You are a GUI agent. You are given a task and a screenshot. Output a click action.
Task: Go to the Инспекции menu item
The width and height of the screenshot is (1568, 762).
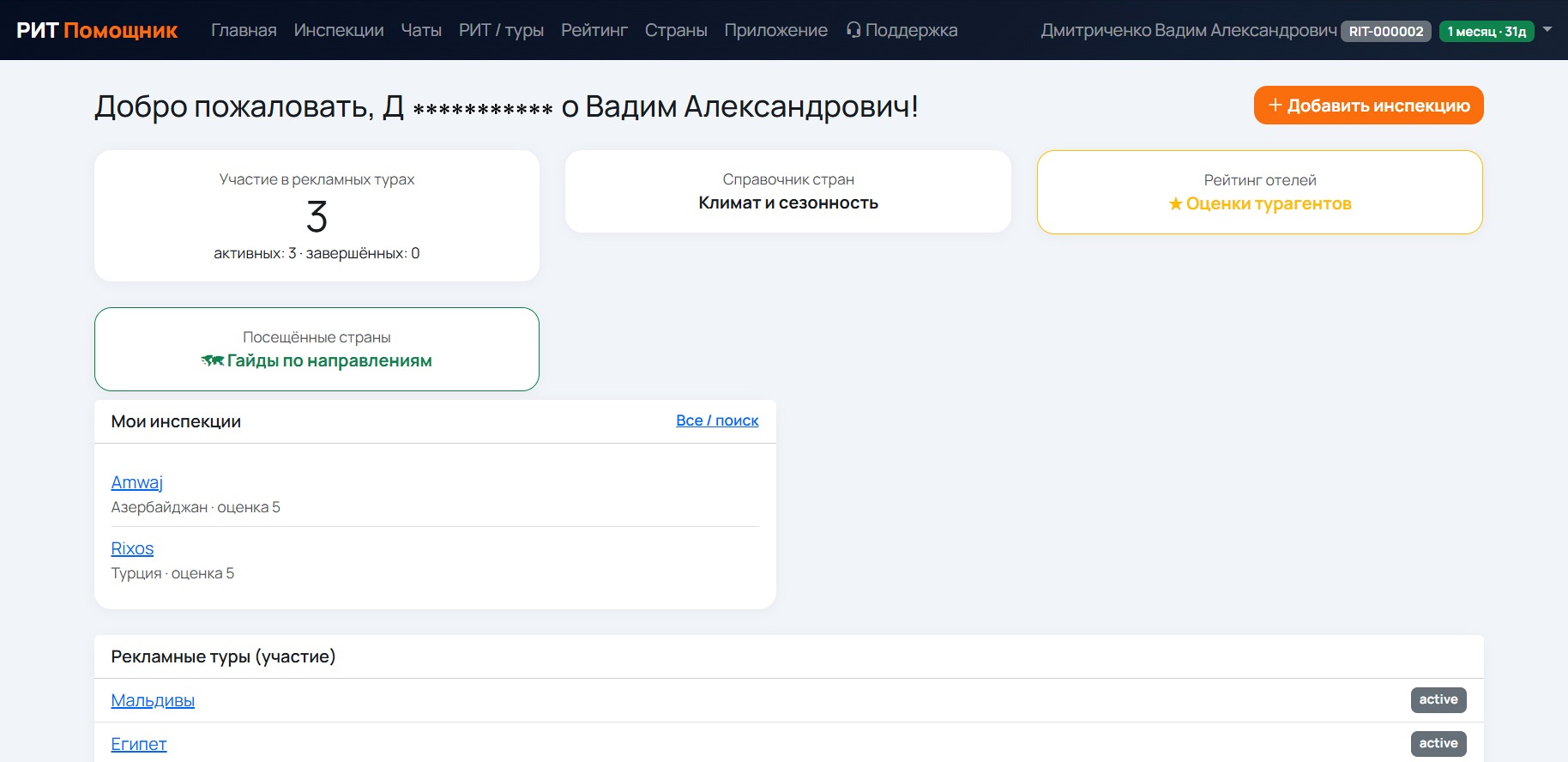point(339,30)
